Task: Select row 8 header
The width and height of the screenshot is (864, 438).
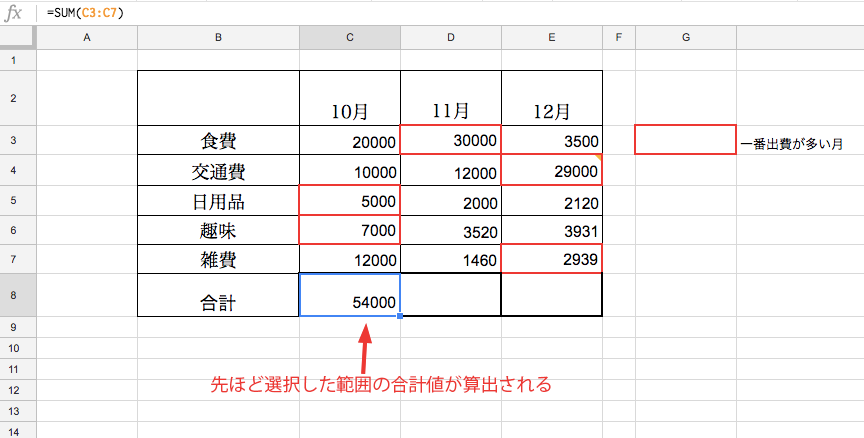Action: click(17, 295)
